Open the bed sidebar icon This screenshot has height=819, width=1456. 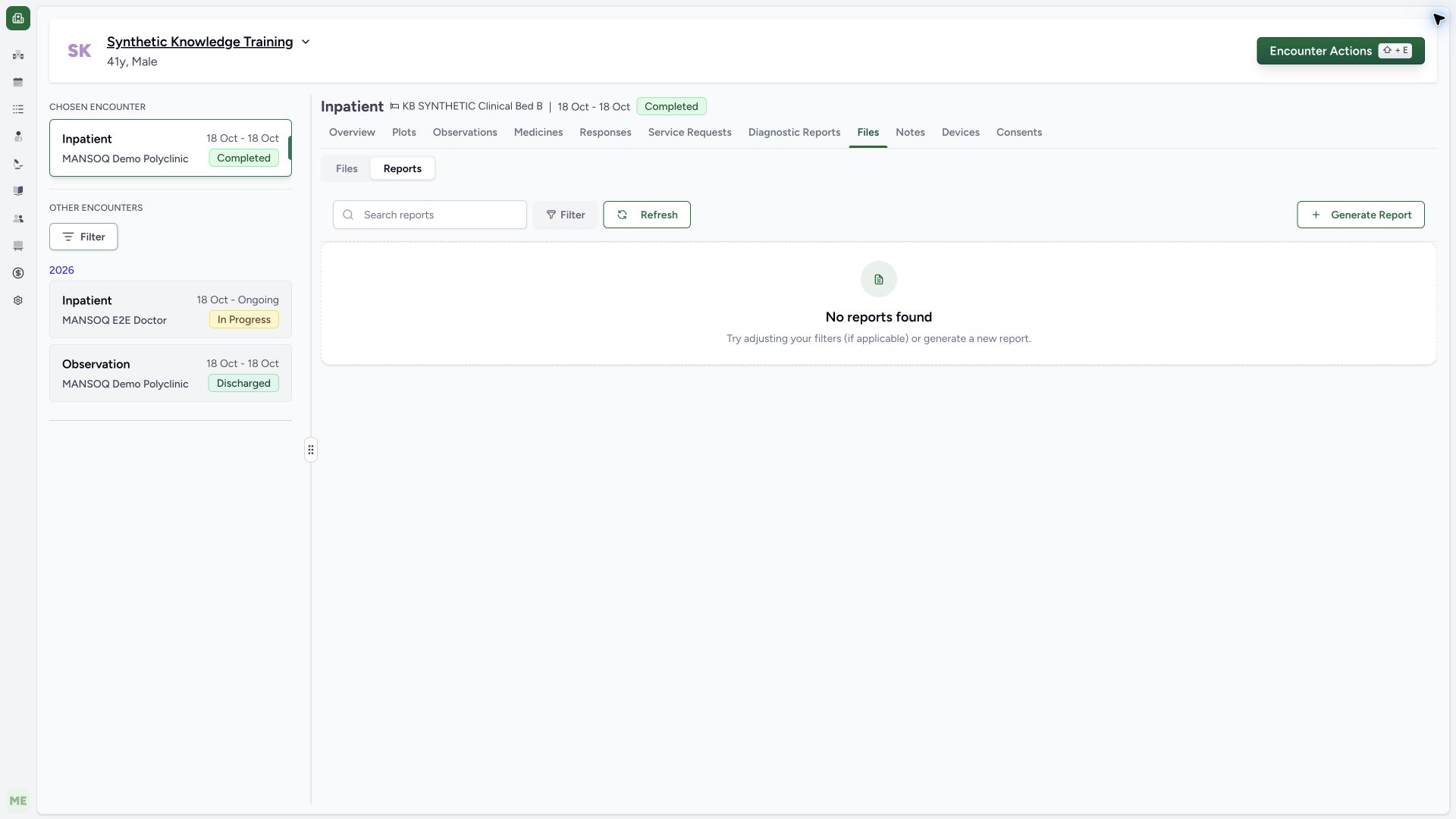(x=18, y=246)
